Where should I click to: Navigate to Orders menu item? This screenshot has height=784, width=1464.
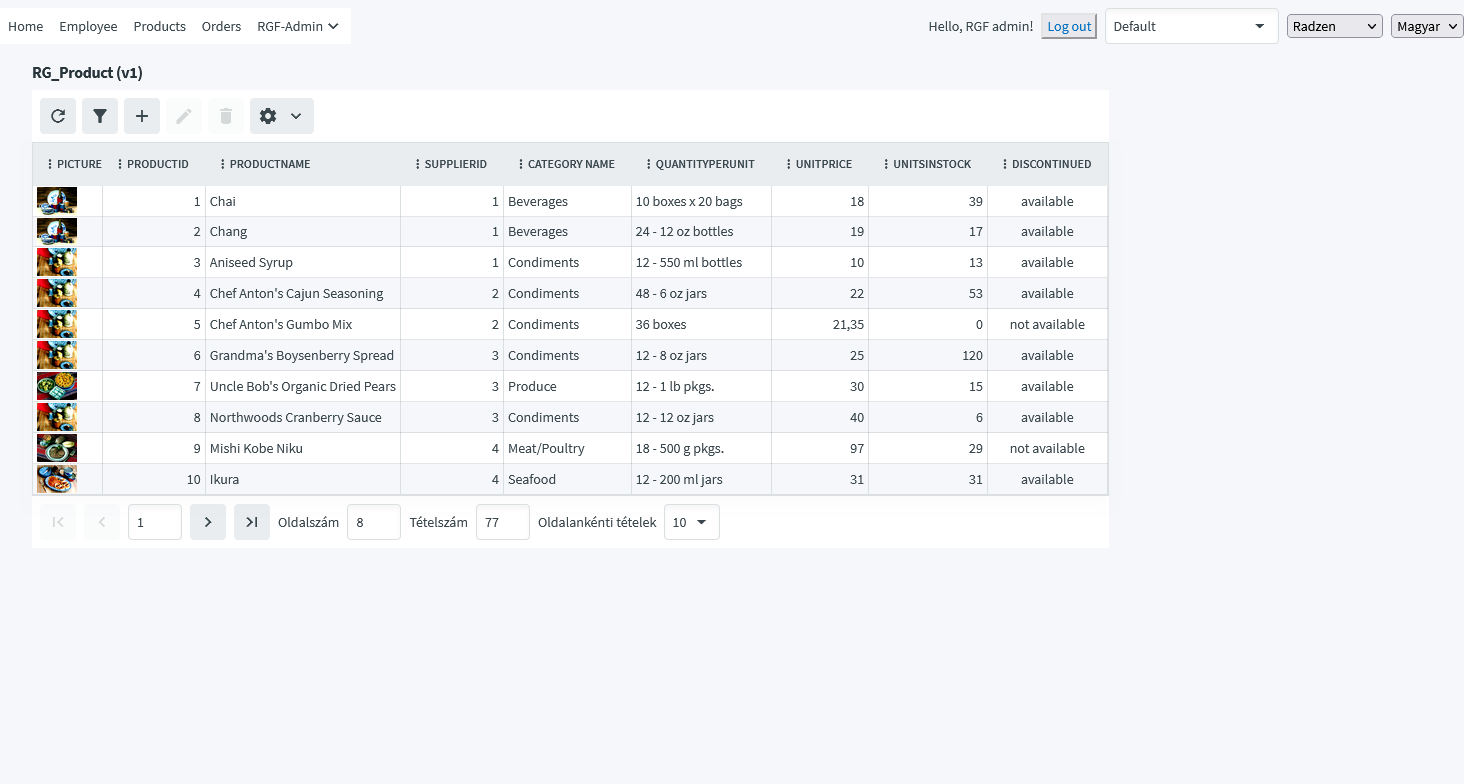coord(221,26)
